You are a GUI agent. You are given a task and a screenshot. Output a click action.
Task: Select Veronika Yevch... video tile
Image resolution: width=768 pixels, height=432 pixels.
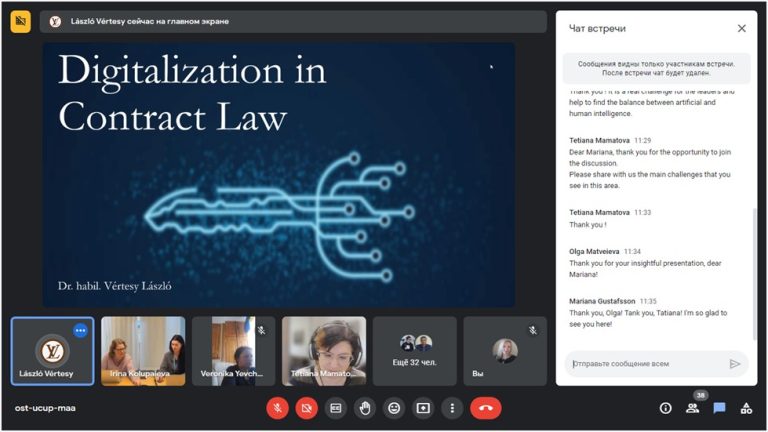(234, 351)
